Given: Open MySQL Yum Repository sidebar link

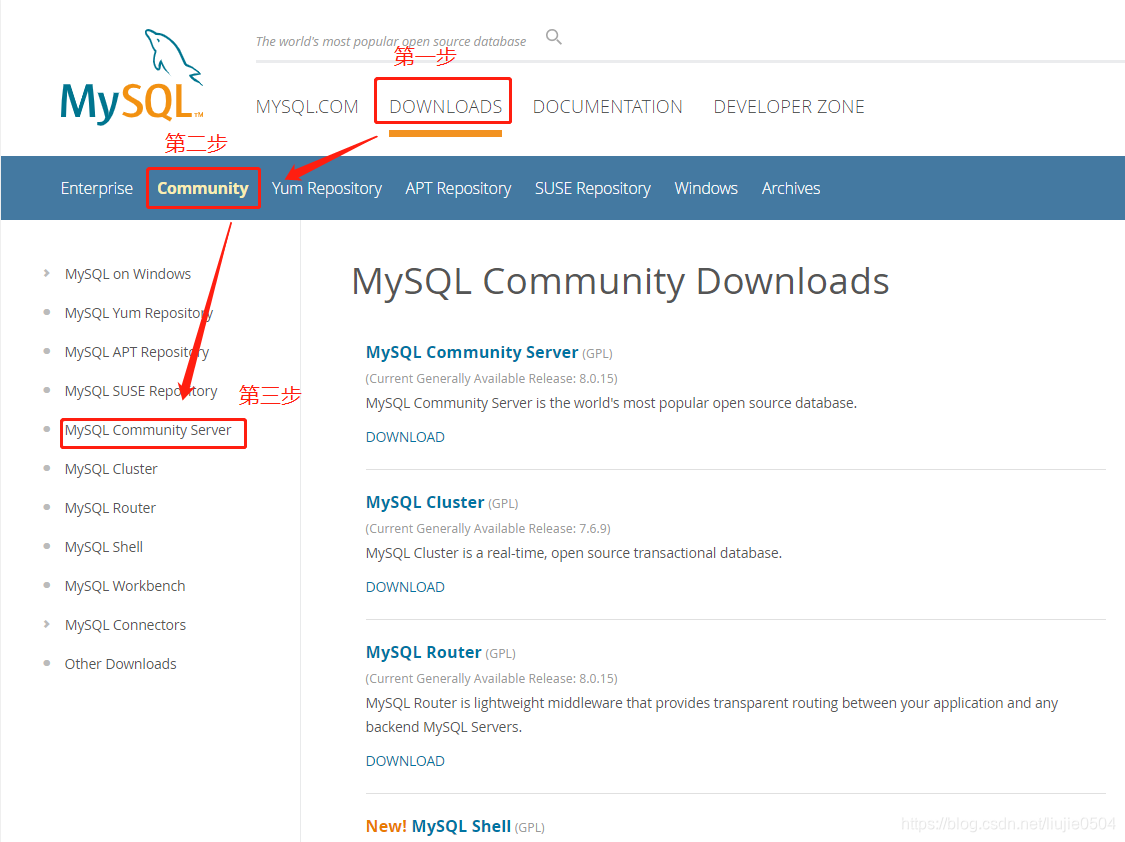Looking at the screenshot, I should (x=138, y=313).
